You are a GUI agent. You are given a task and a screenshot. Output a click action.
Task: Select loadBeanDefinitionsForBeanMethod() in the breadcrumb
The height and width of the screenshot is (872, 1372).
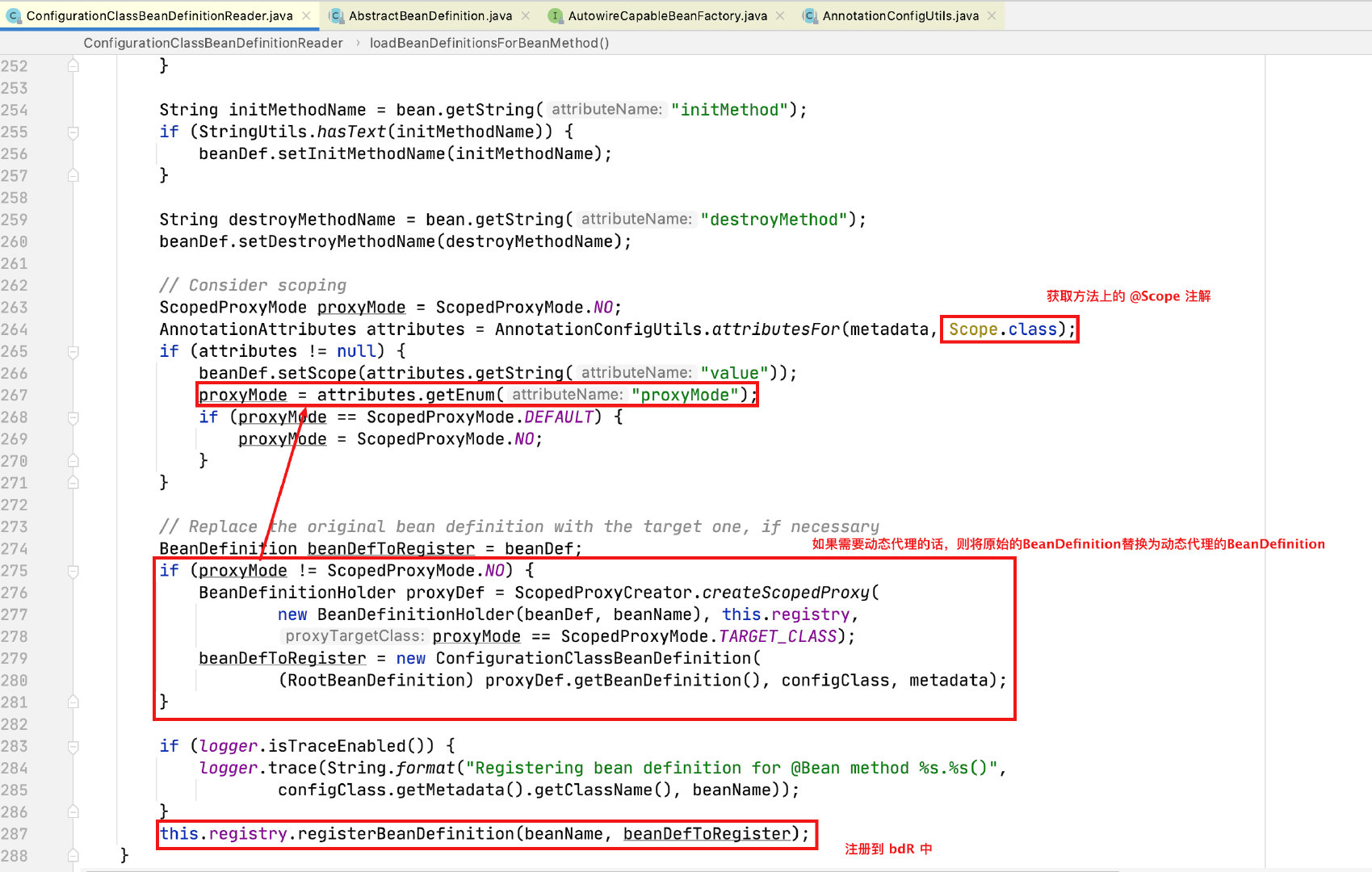(x=489, y=43)
